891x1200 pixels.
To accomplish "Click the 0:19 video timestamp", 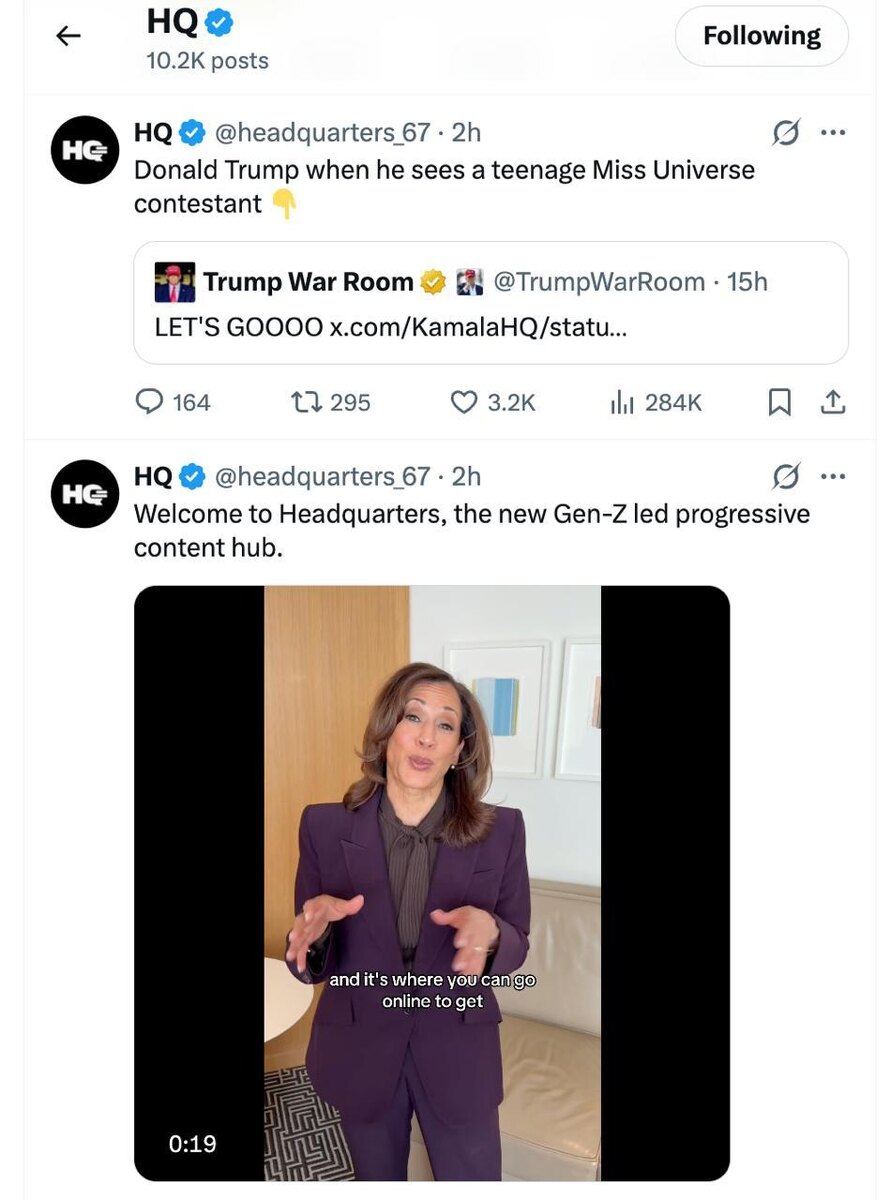I will tap(192, 1143).
